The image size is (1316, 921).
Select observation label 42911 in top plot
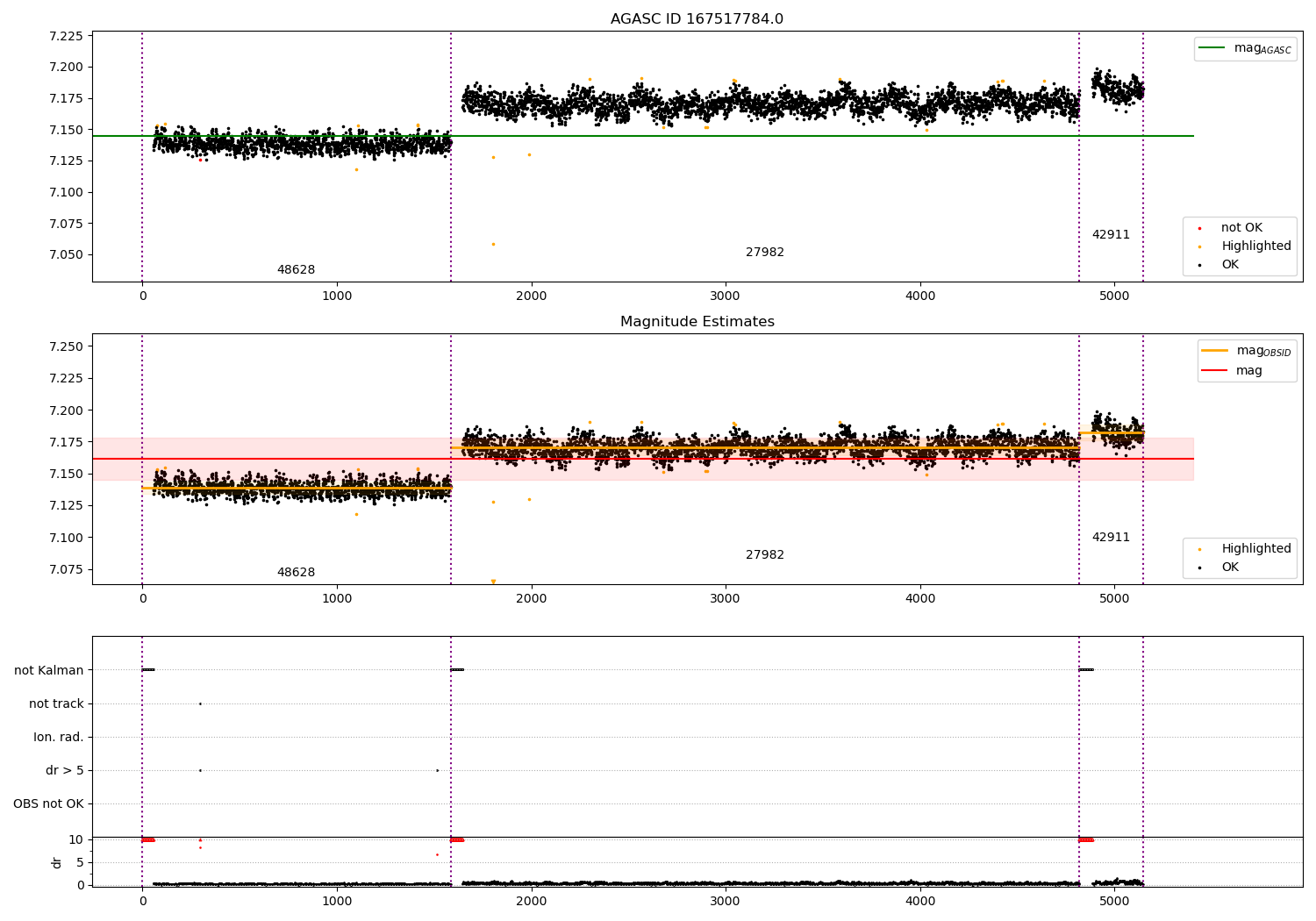(x=1111, y=235)
